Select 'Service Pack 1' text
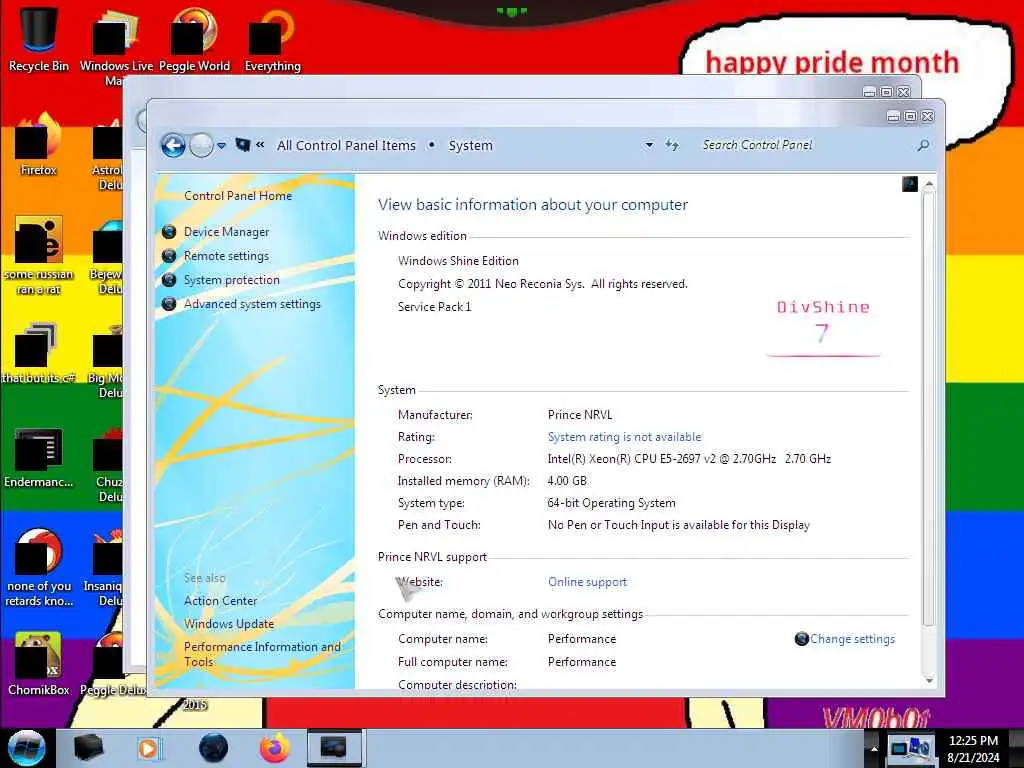Viewport: 1024px width, 768px height. pyautogui.click(x=434, y=307)
